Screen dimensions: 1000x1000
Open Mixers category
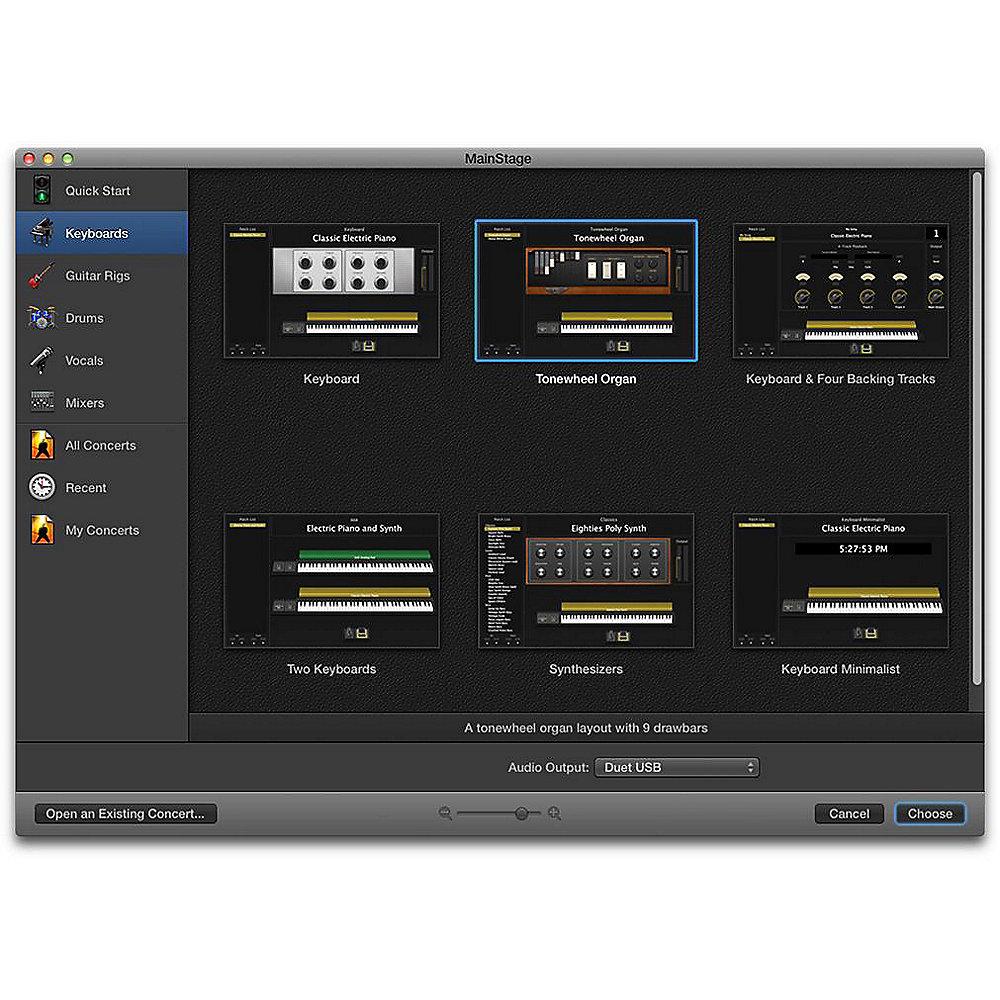(x=102, y=402)
